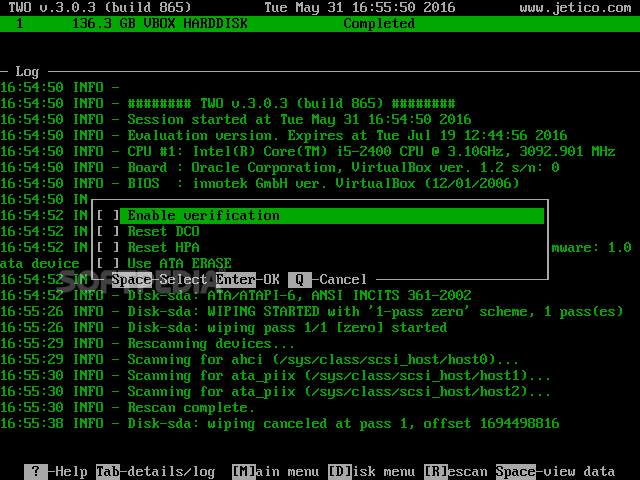
Task: Click the 'Board : Oracle Corporation' log line
Action: [280, 167]
